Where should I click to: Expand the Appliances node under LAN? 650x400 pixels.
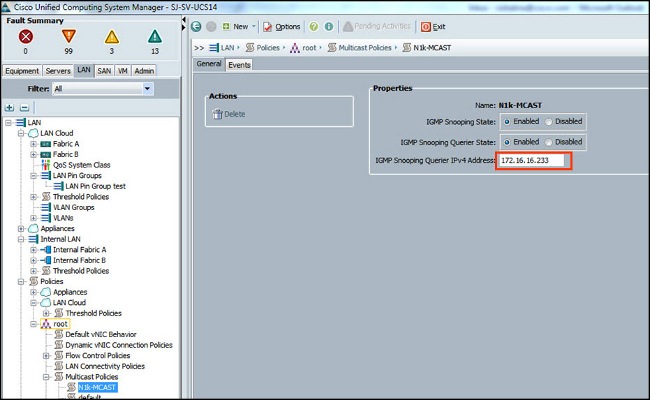[21, 228]
